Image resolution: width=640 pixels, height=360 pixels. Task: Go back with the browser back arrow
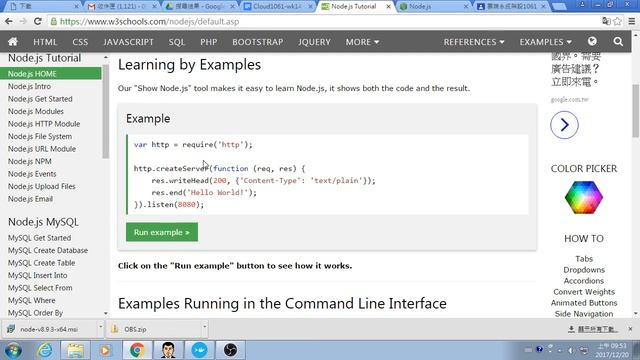9,22
